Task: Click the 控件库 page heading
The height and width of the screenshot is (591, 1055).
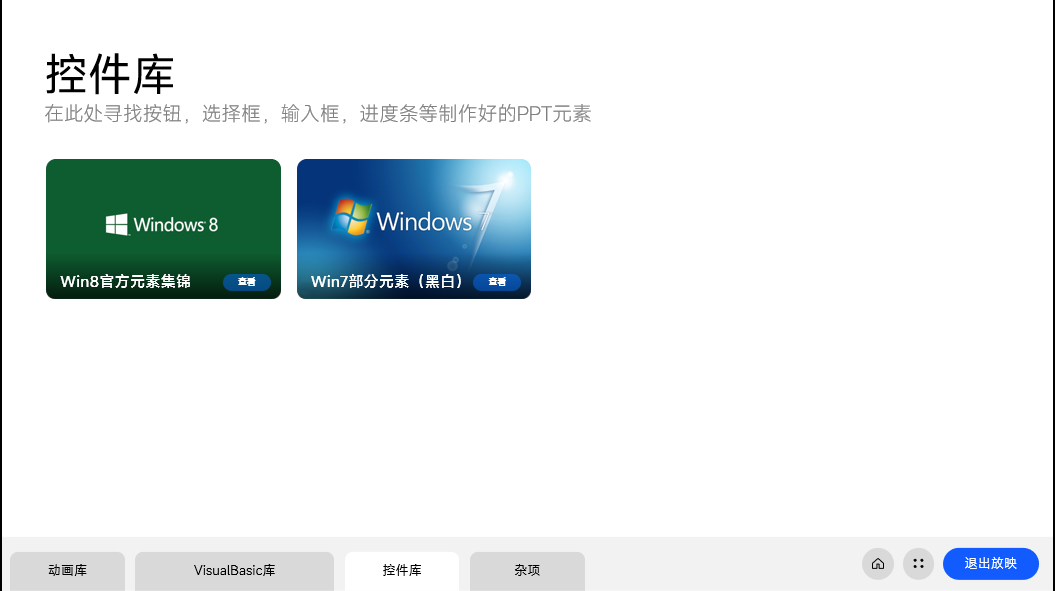Action: 110,75
